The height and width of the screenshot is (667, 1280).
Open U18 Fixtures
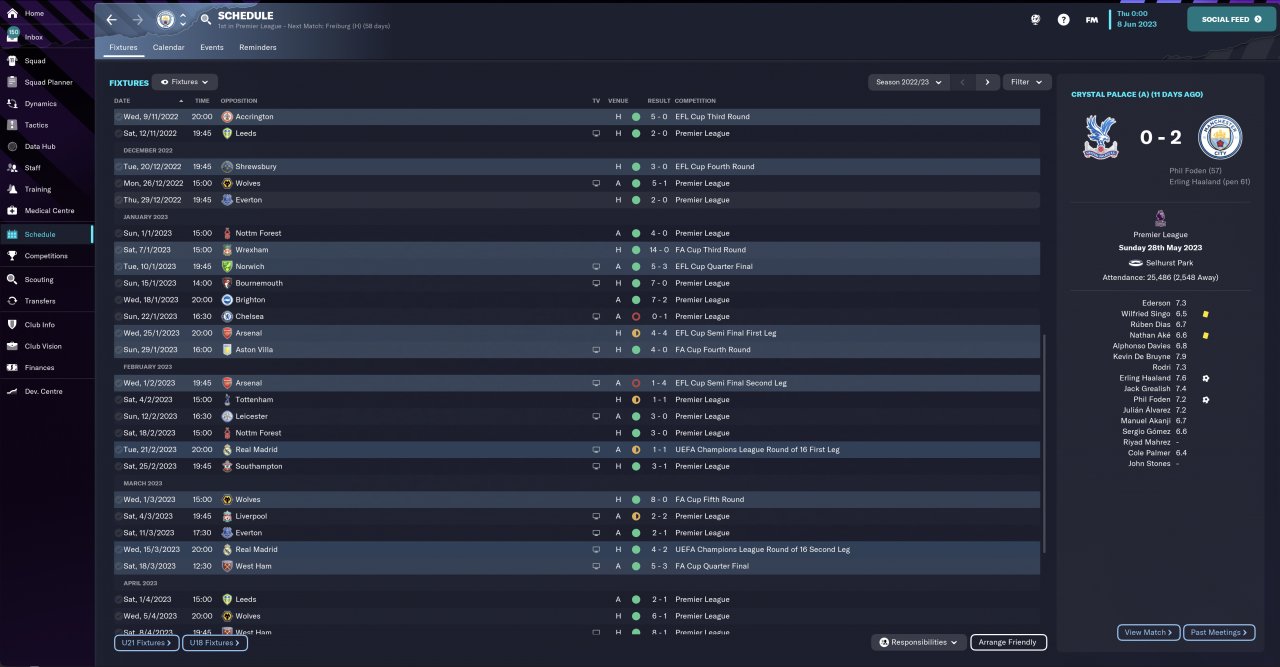point(214,643)
